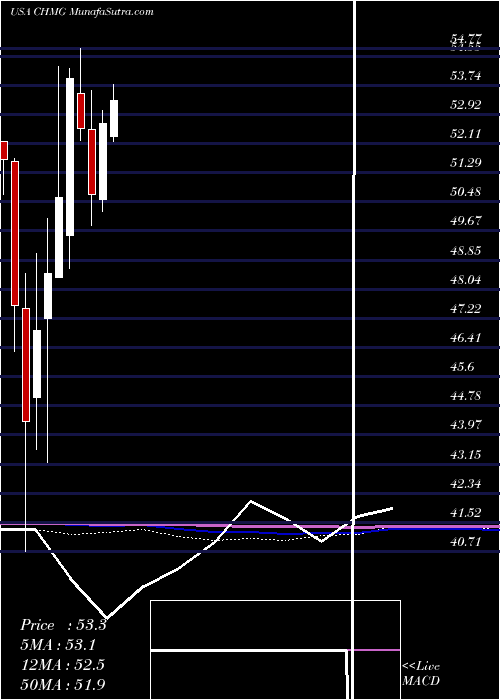Click the last white candlestick on the right
The image size is (500, 700).
pos(114,118)
